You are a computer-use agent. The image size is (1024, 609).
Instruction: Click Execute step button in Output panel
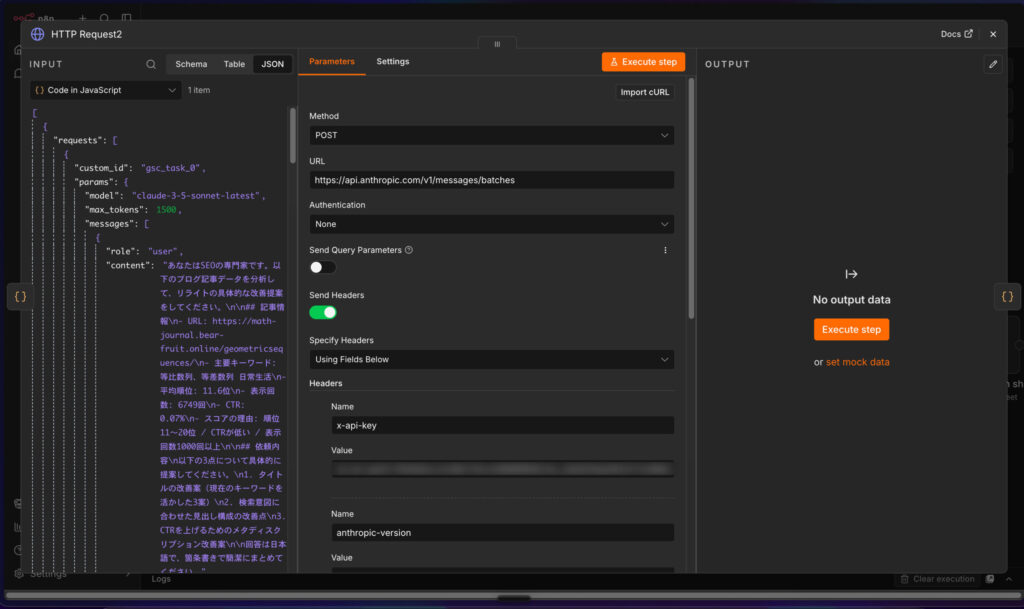(851, 330)
